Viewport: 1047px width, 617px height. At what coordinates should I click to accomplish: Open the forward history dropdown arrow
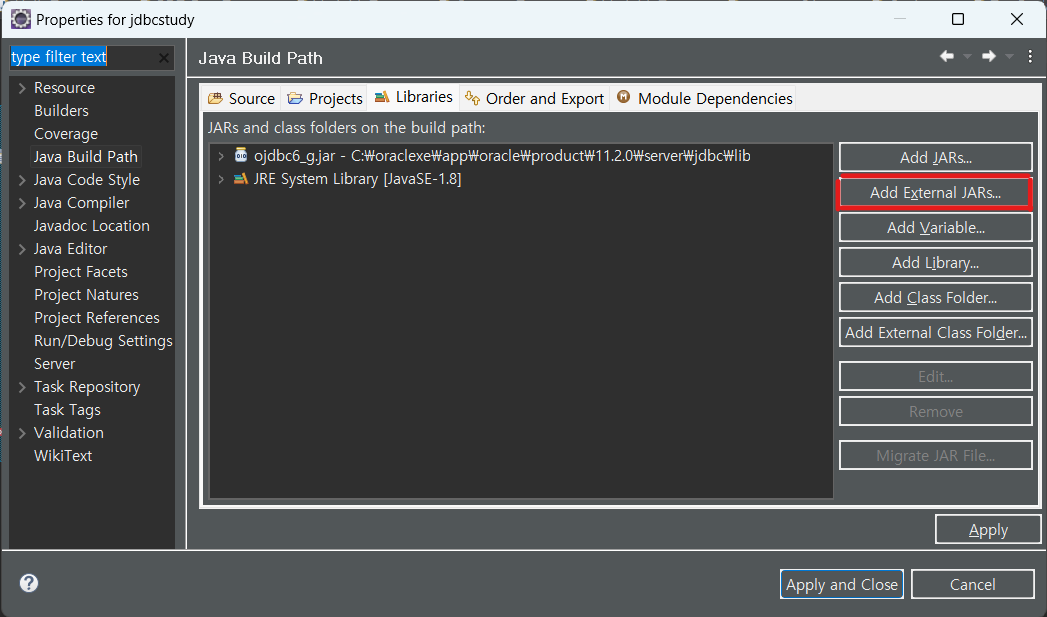[x=1009, y=57]
